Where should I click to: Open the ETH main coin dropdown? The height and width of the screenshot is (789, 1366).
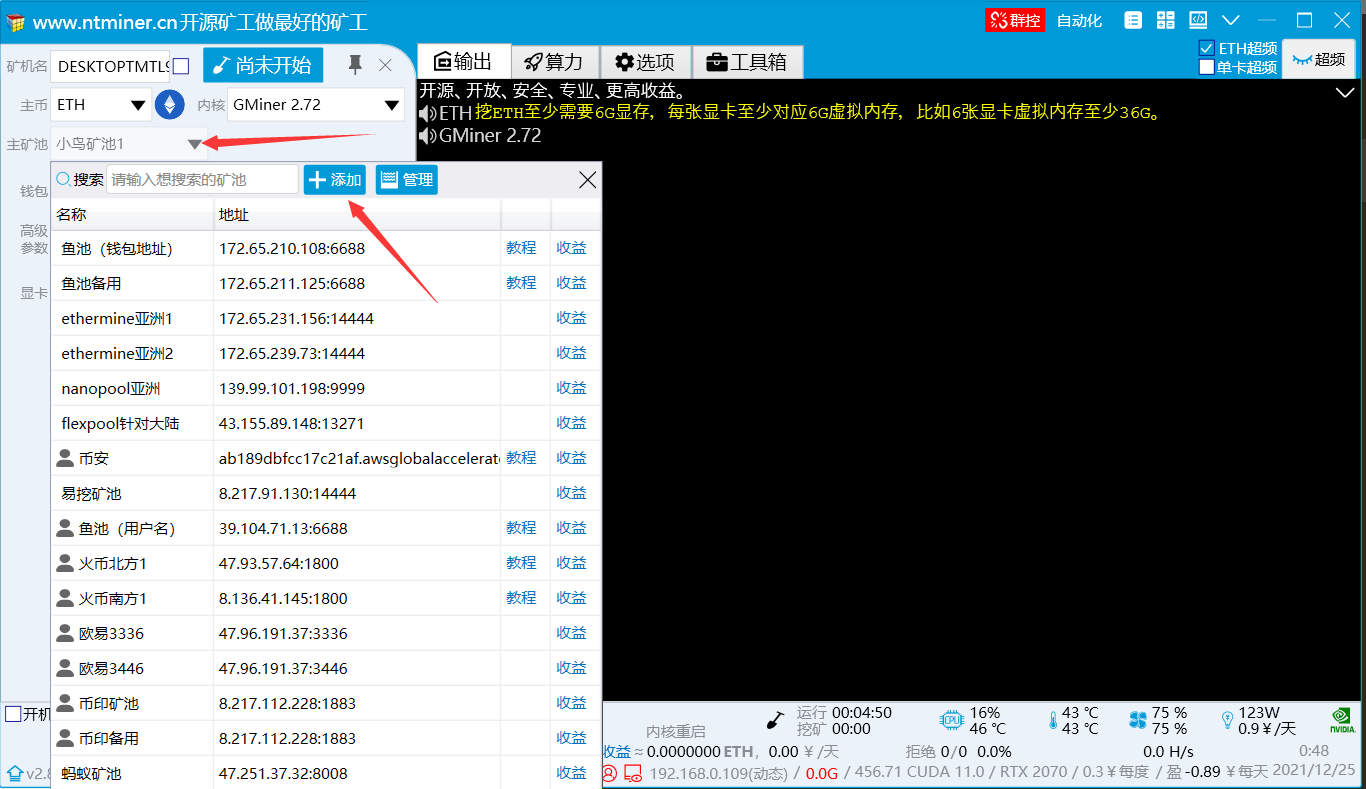pyautogui.click(x=100, y=104)
